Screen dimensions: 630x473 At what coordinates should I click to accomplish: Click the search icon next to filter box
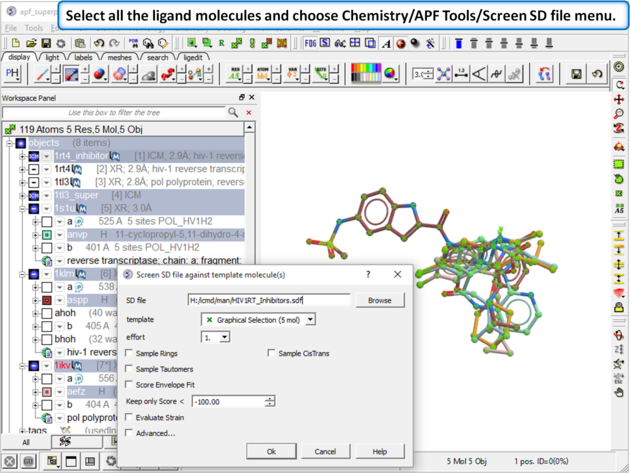pos(234,113)
